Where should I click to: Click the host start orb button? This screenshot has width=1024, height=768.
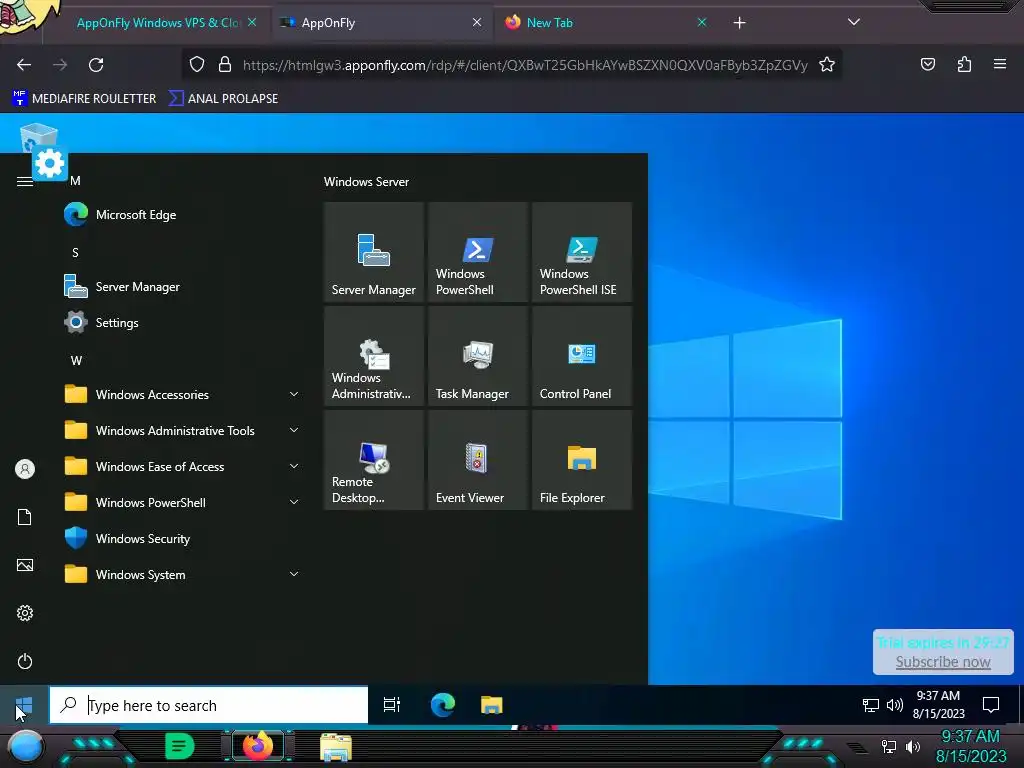pyautogui.click(x=26, y=747)
